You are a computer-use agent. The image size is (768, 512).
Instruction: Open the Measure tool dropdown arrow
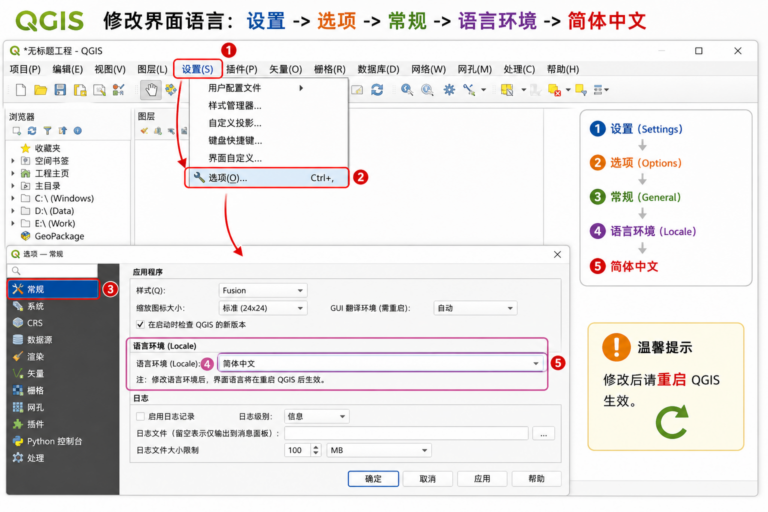(483, 90)
